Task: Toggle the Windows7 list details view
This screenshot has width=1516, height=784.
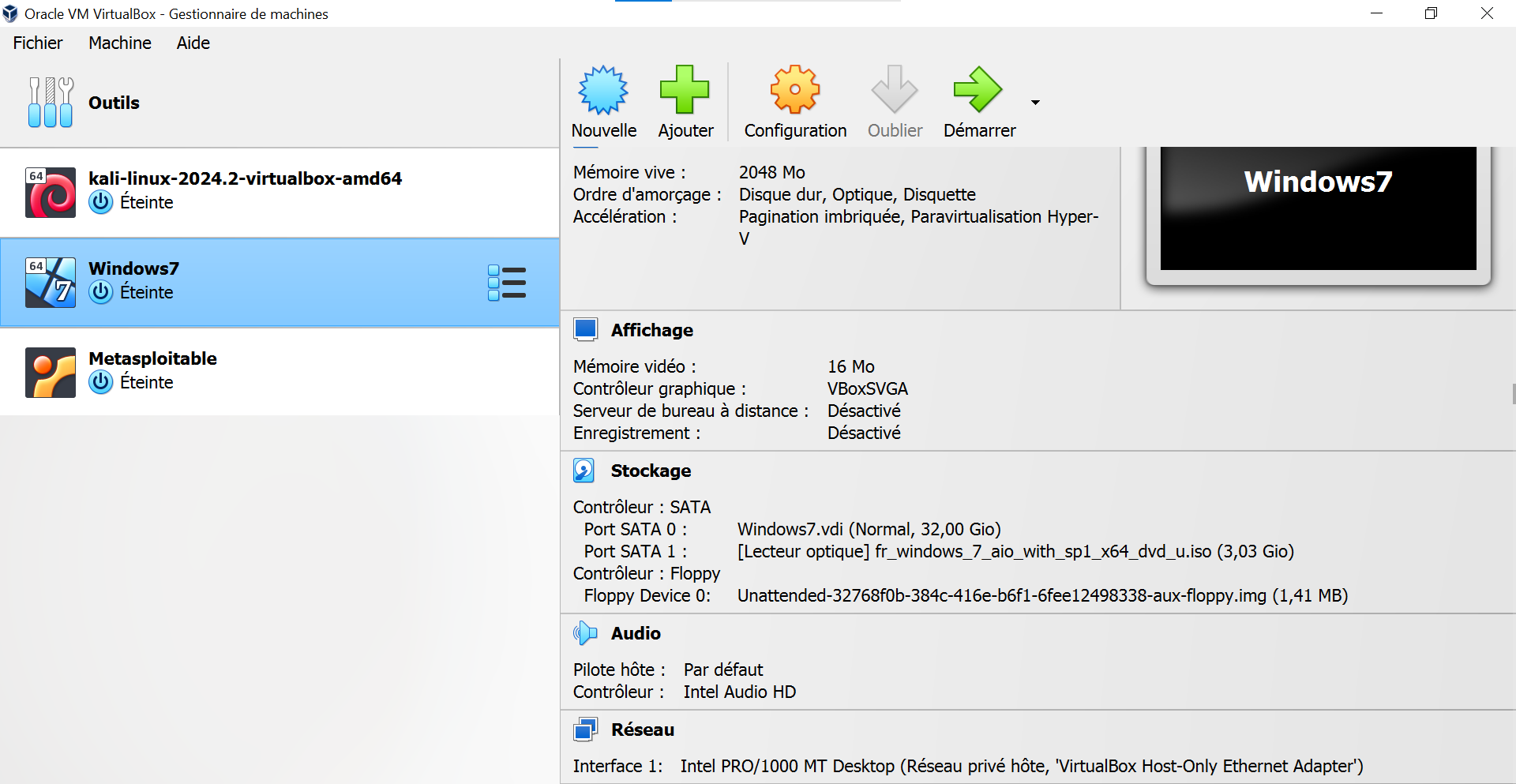Action: coord(508,282)
